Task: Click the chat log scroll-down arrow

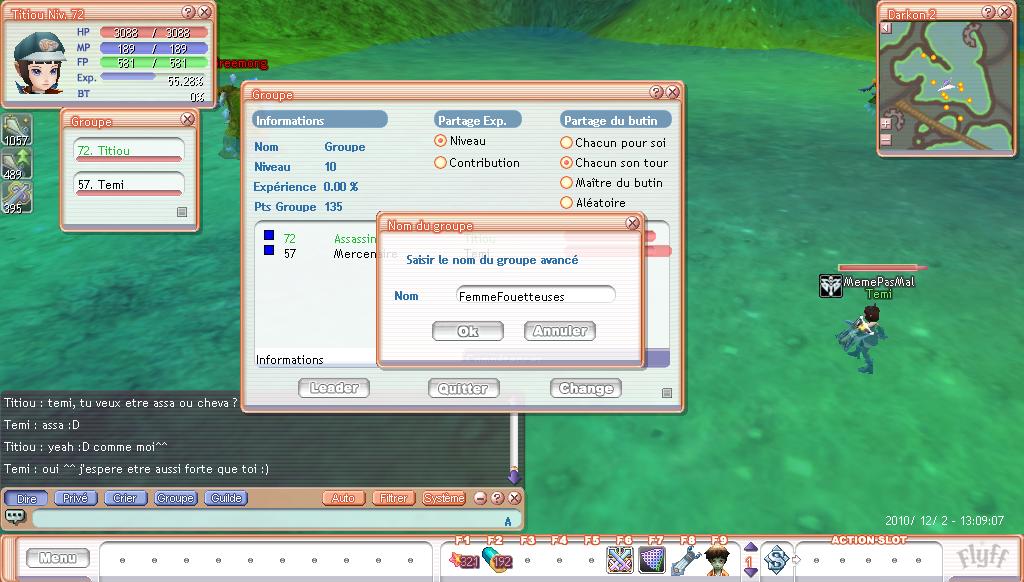Action: click(x=514, y=476)
